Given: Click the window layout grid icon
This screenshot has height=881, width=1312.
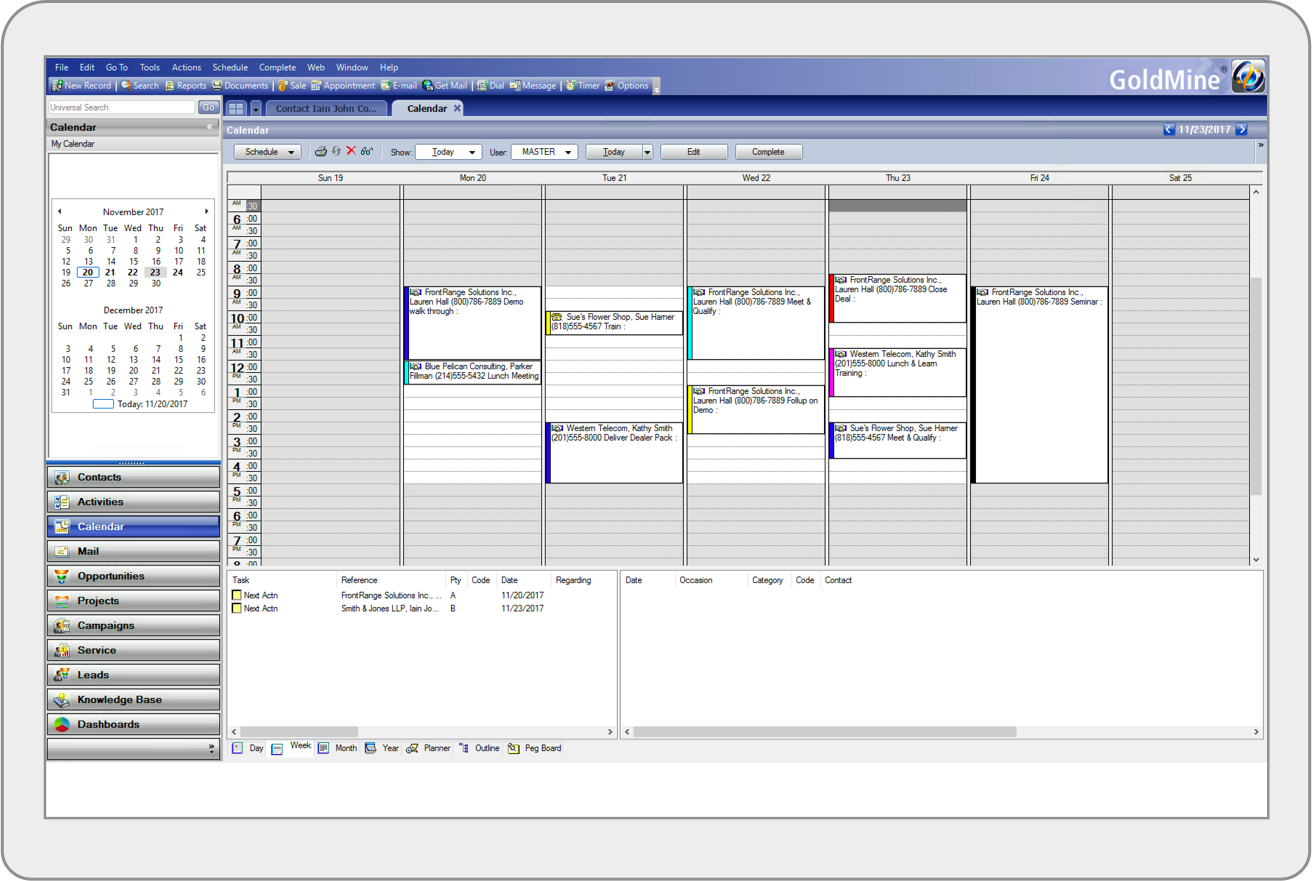Looking at the screenshot, I should pos(236,108).
